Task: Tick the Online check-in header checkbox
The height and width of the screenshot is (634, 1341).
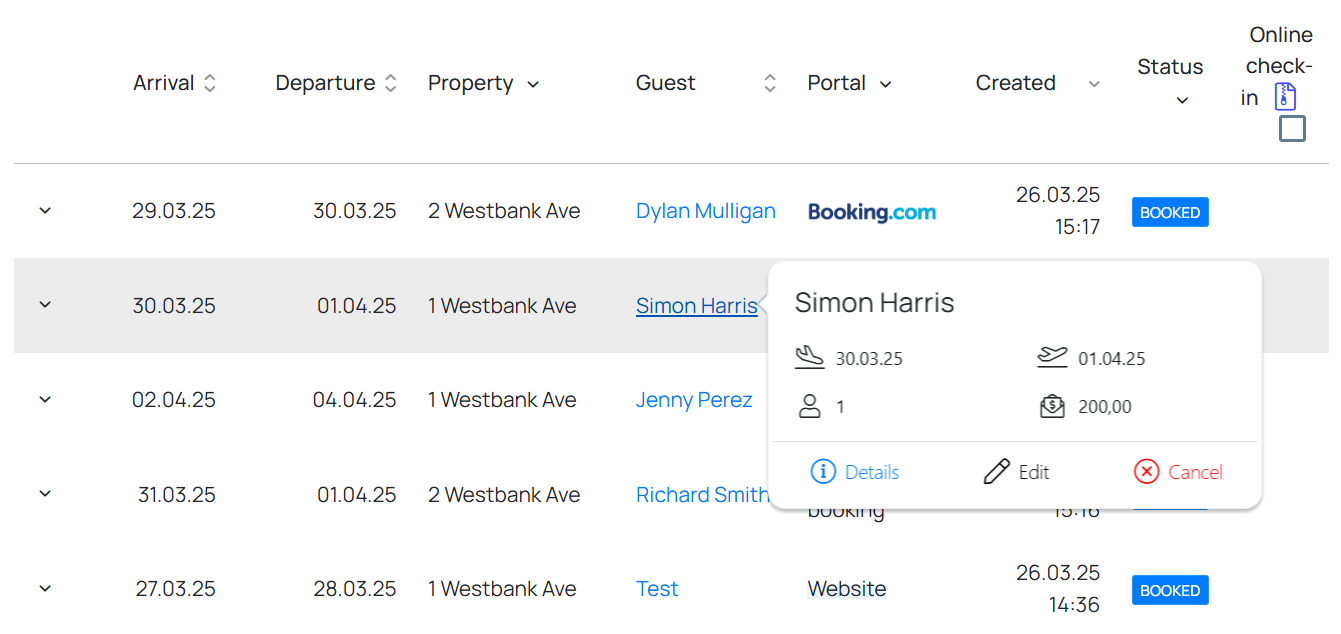Action: tap(1292, 129)
